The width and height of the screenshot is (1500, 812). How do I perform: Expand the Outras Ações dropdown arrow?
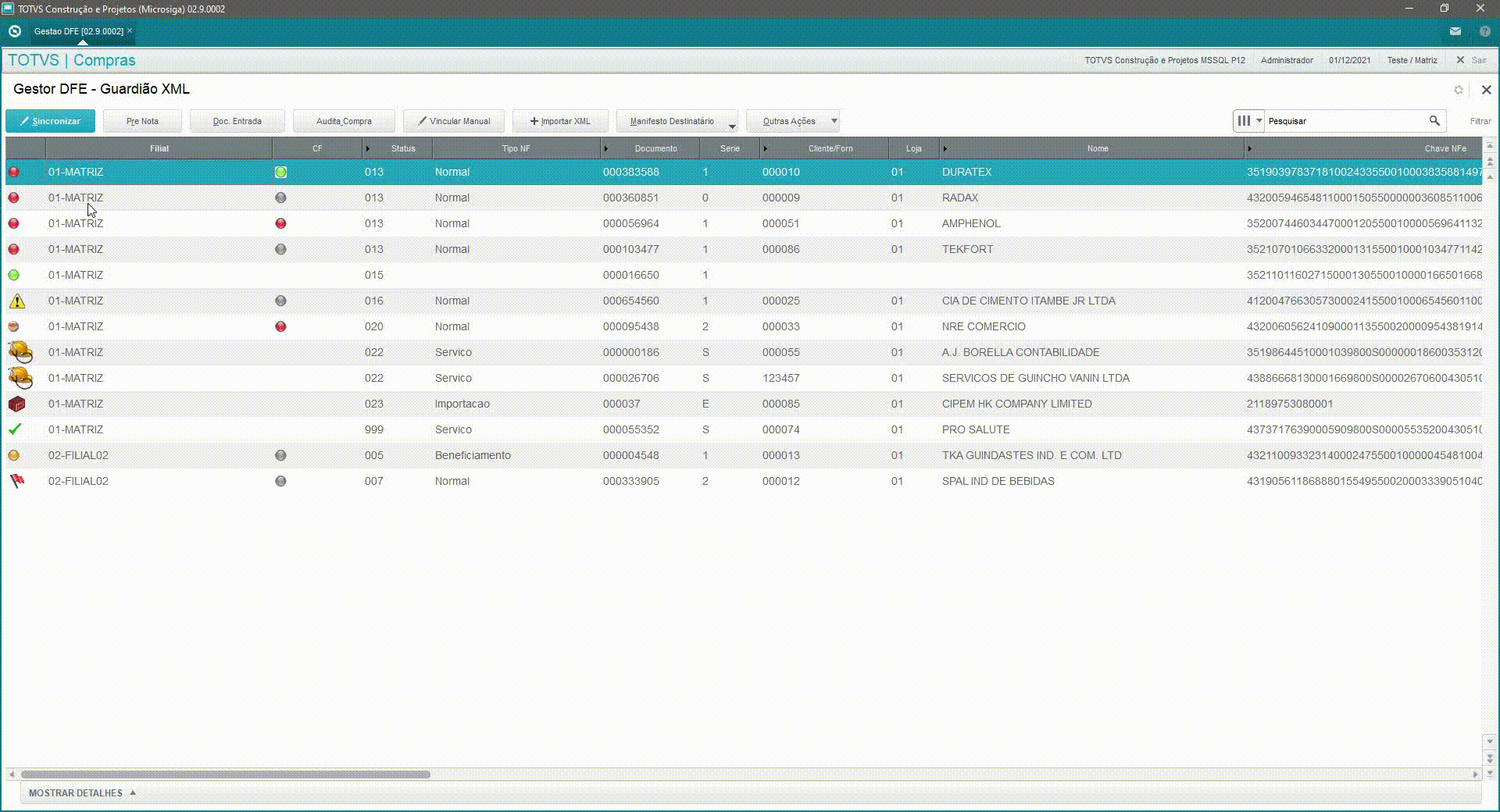point(834,121)
